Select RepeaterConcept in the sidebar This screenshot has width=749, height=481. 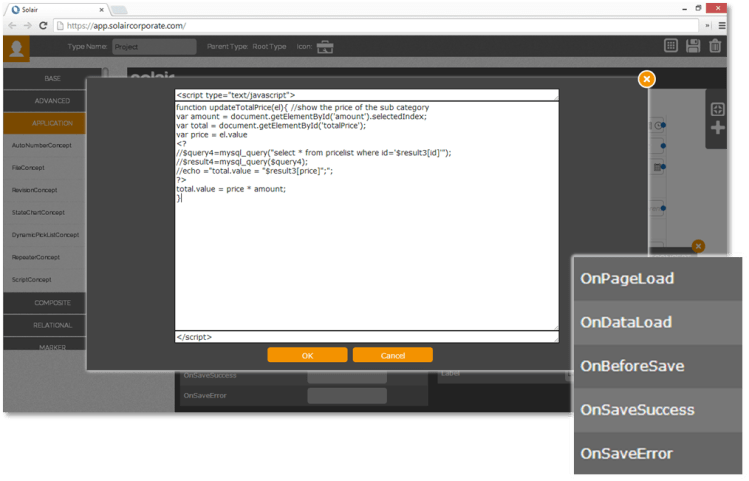click(x=36, y=257)
